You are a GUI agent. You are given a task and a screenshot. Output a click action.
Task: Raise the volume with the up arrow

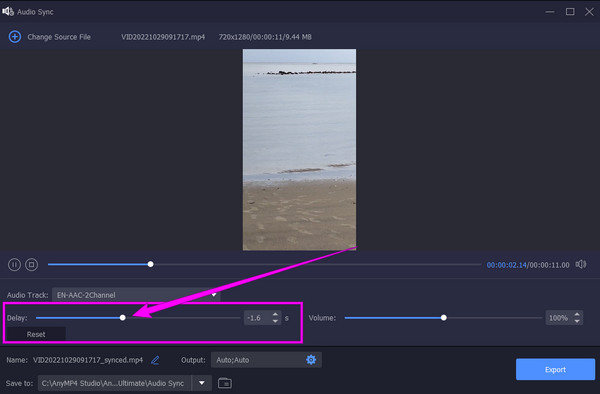point(577,314)
